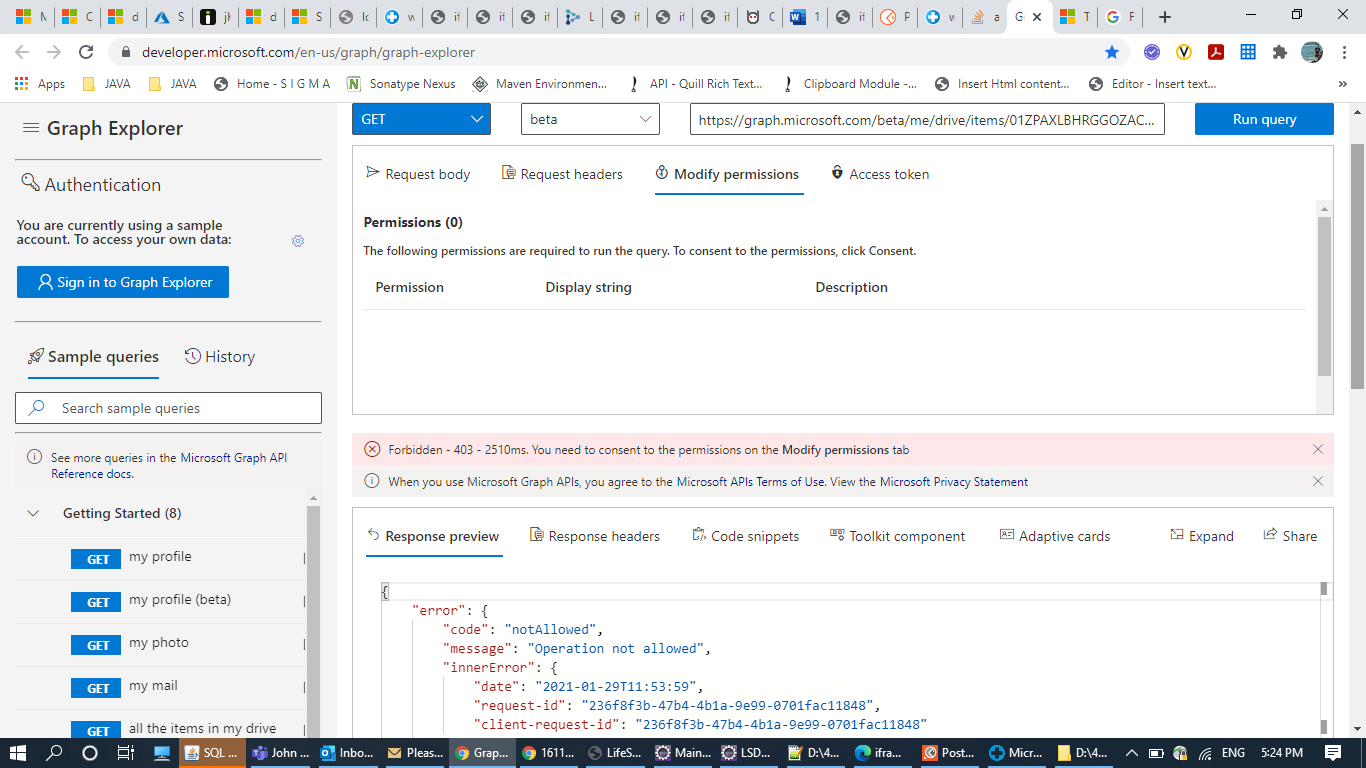Open a new browser tab
Image resolution: width=1366 pixels, height=768 pixels.
(x=1164, y=17)
